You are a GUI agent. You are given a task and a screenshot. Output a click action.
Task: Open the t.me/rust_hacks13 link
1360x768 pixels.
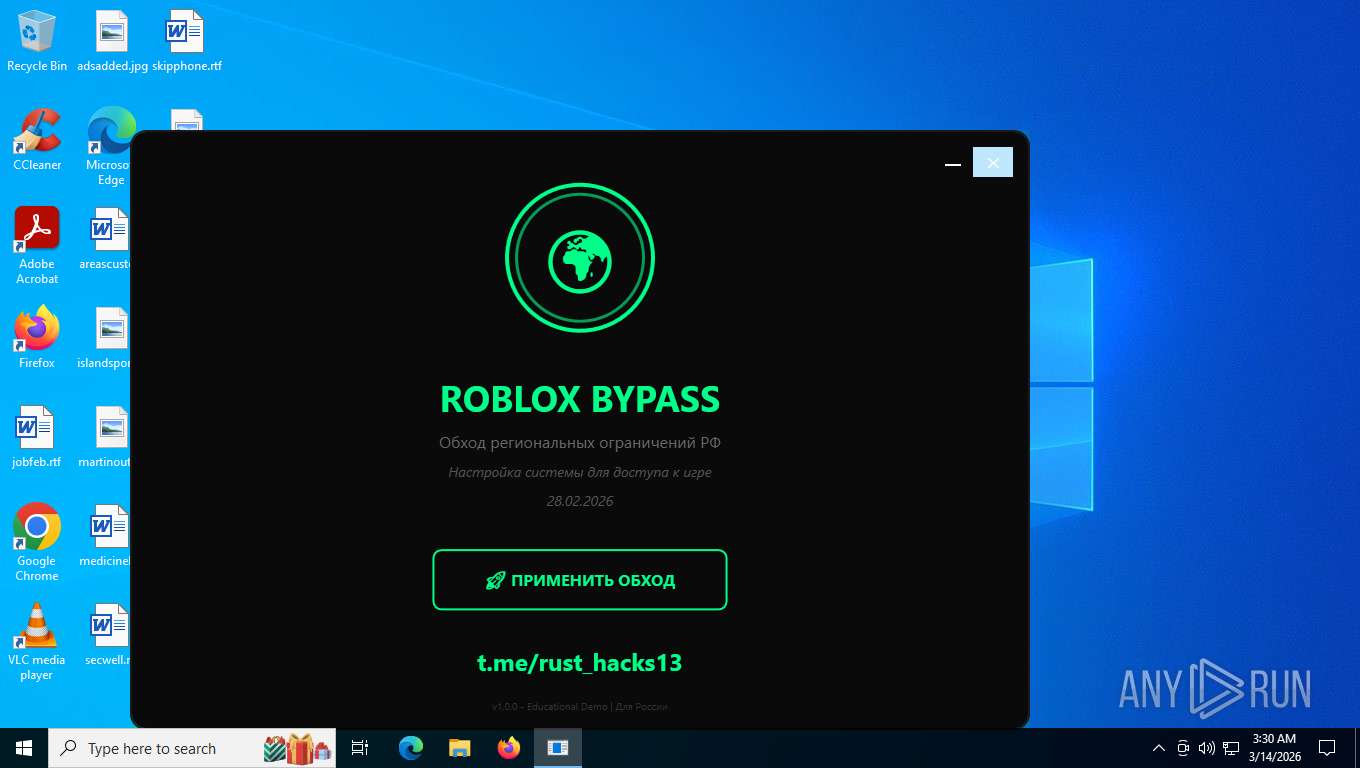tap(579, 662)
